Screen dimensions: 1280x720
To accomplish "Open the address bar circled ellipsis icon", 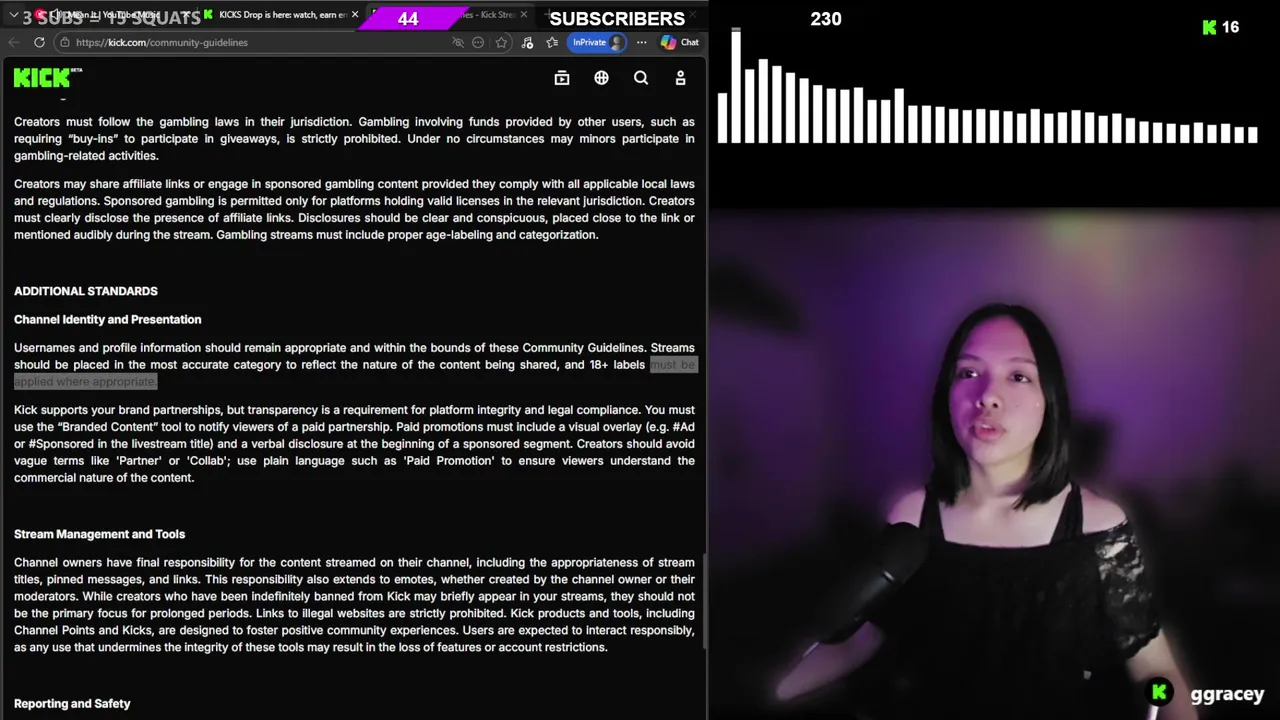I will click(478, 42).
